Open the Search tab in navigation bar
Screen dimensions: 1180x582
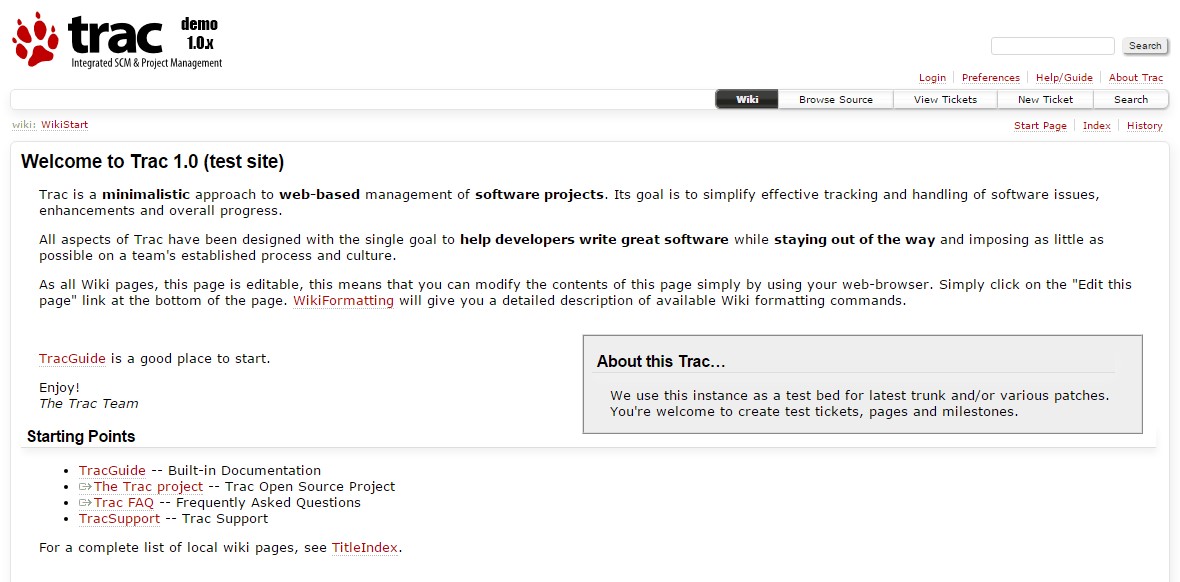click(1130, 99)
